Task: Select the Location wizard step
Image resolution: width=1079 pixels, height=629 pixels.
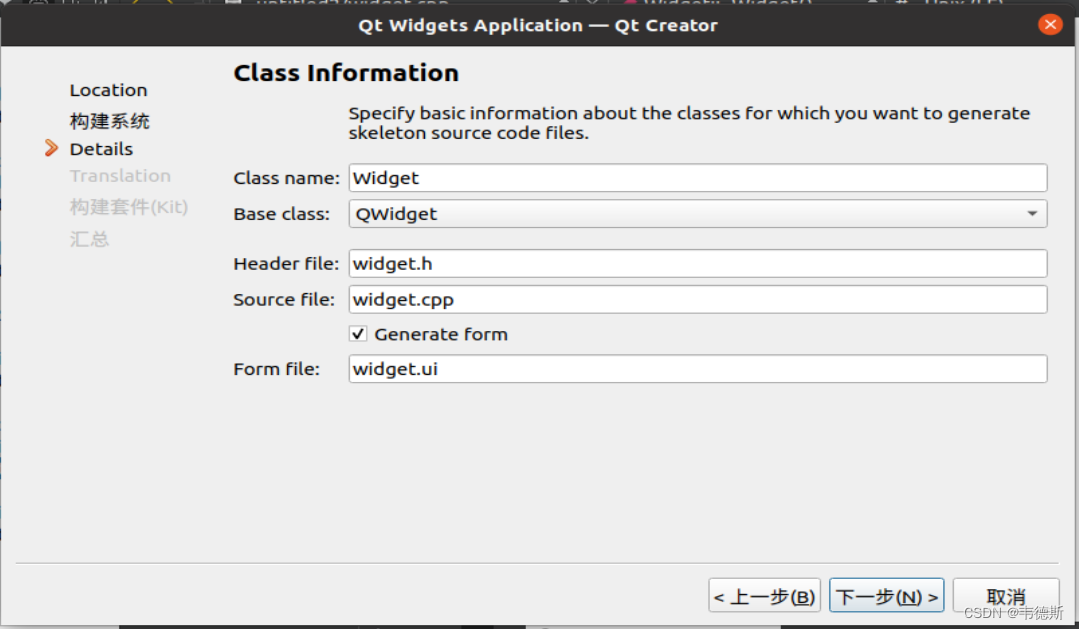Action: 108,90
